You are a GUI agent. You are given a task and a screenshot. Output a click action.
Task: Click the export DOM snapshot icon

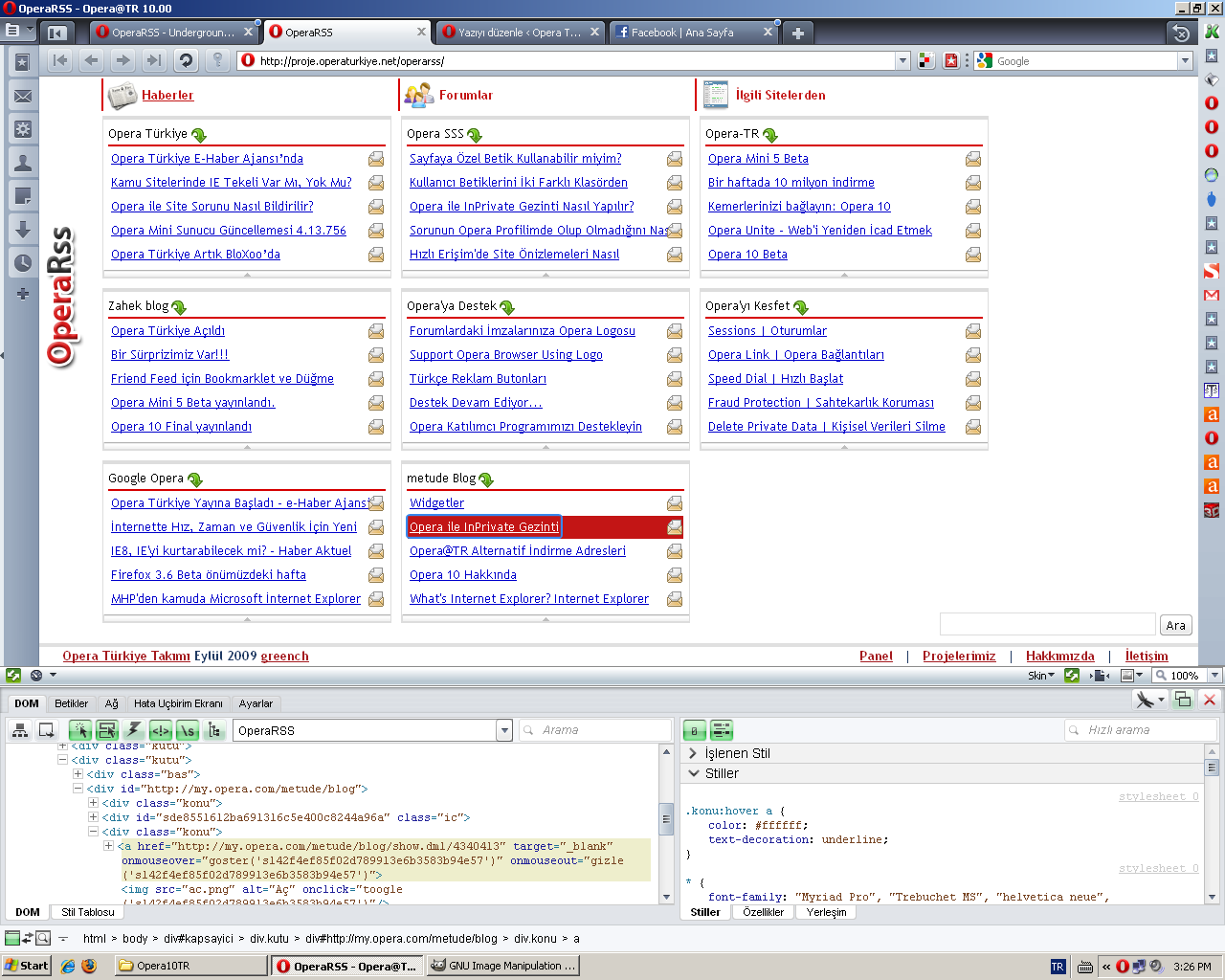click(x=46, y=730)
